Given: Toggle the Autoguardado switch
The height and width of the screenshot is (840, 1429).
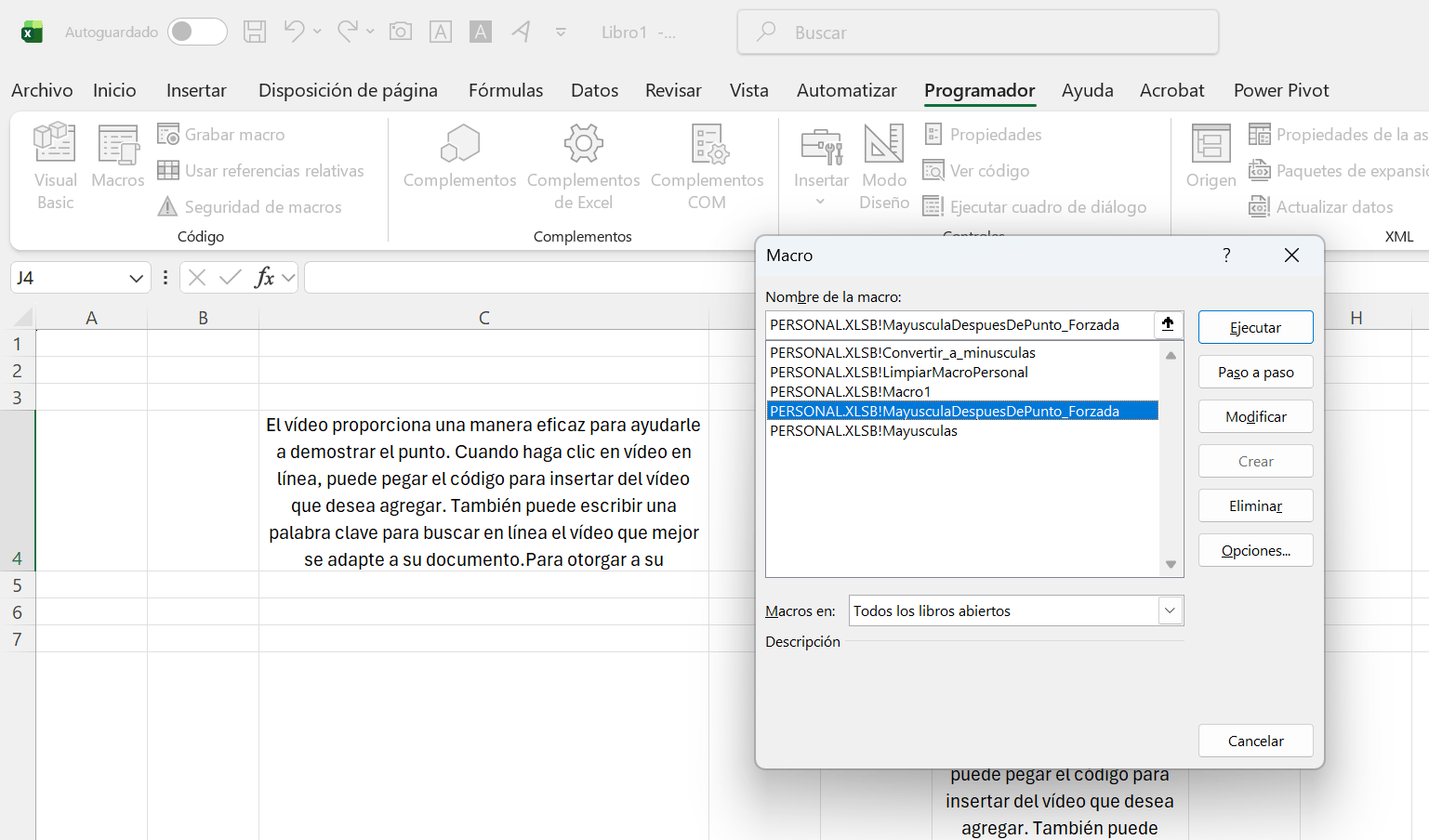Looking at the screenshot, I should click(197, 32).
